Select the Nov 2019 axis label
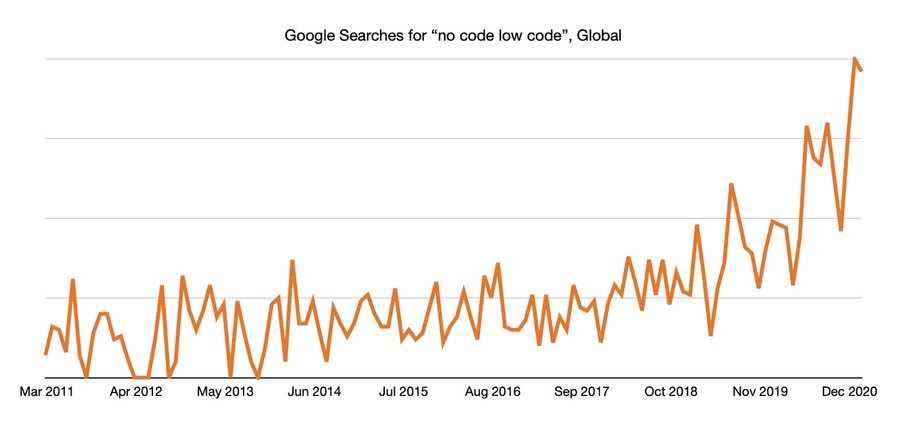 [x=759, y=391]
